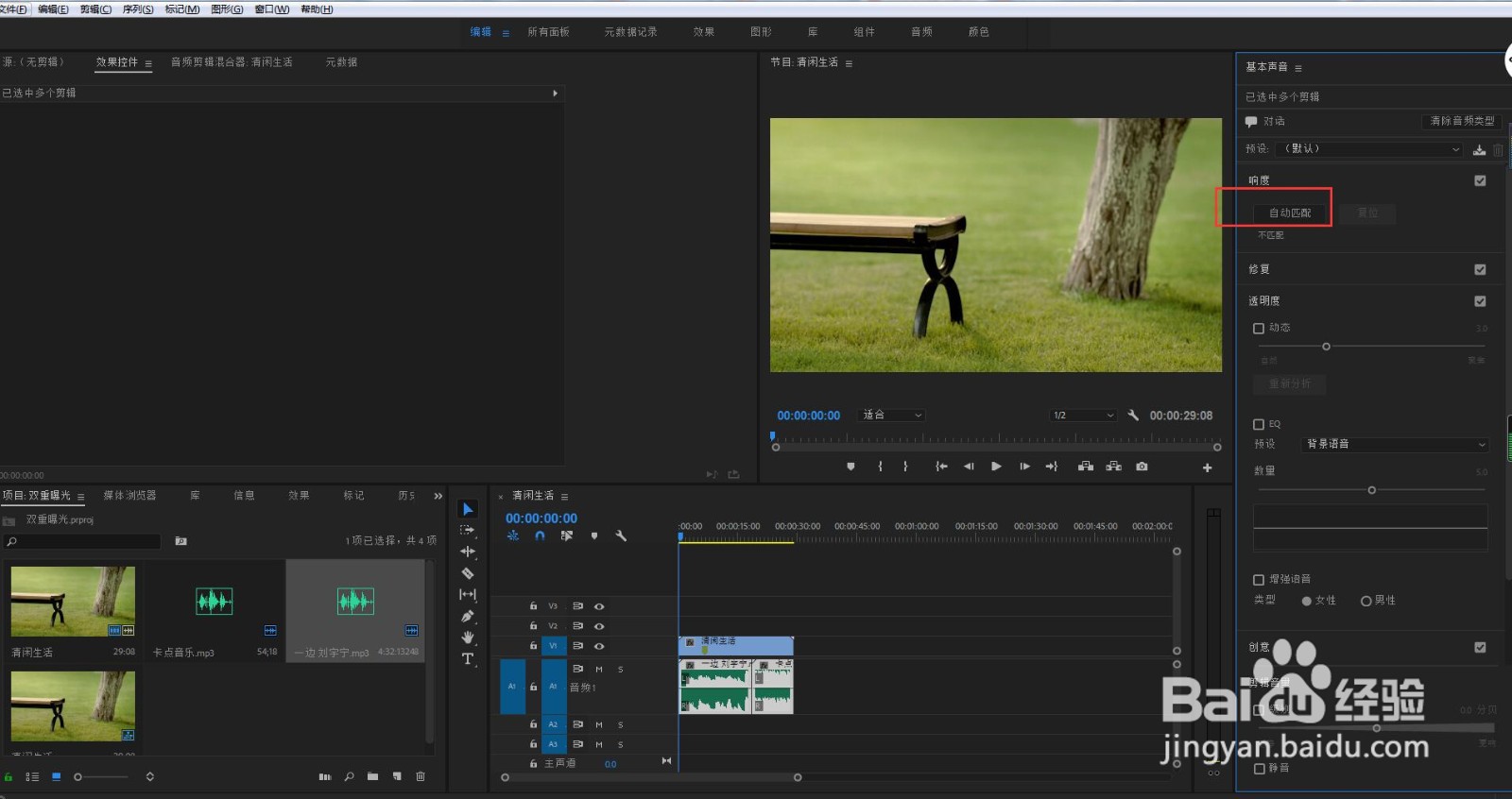
Task: Open 音频剪辑混合器 tab
Action: (232, 62)
